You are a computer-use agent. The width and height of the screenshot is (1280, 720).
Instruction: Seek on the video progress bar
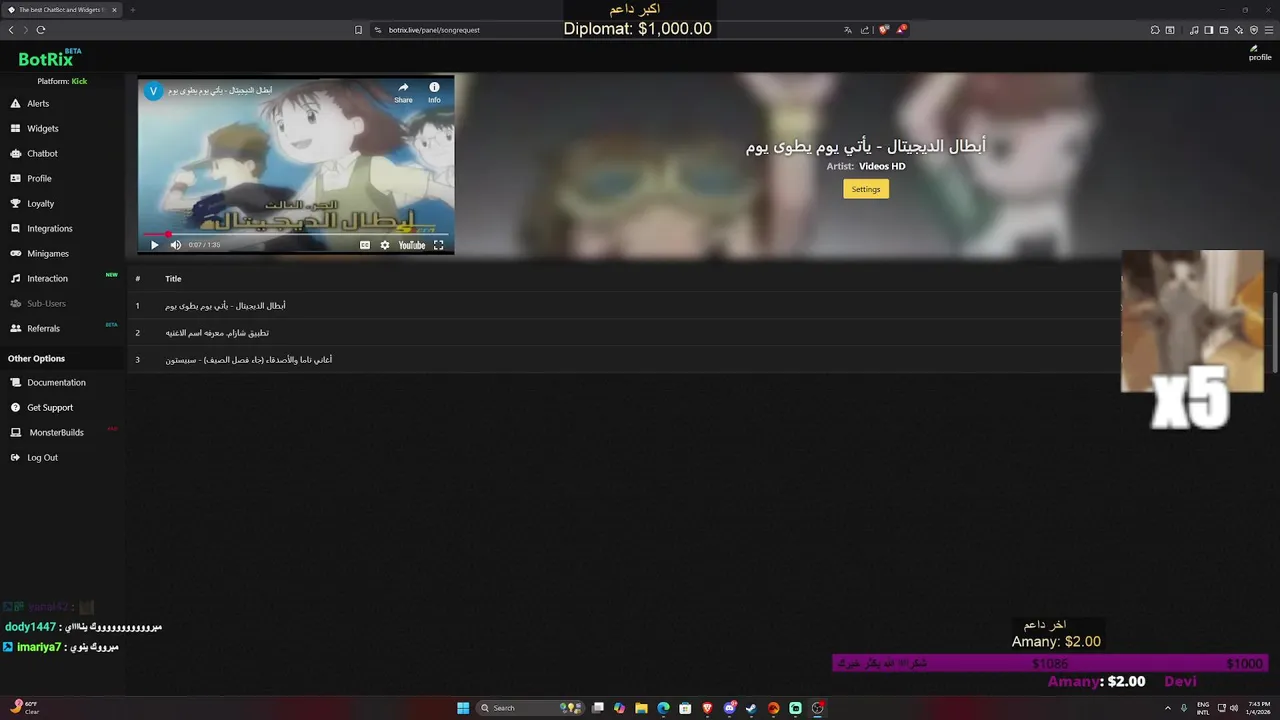coord(295,234)
